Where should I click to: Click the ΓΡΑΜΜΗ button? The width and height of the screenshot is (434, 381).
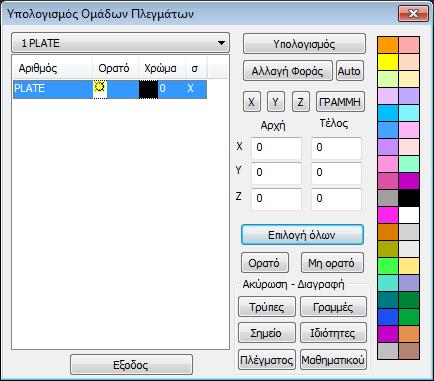pos(340,102)
